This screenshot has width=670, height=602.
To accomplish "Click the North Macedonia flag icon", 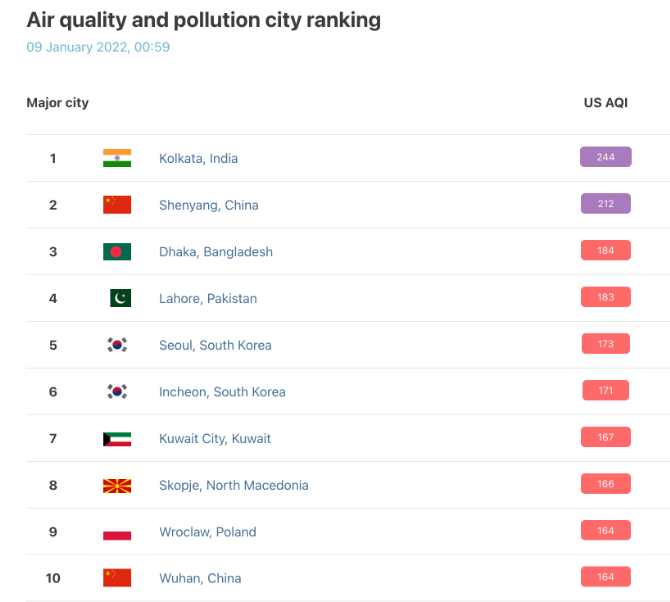I will pos(117,486).
